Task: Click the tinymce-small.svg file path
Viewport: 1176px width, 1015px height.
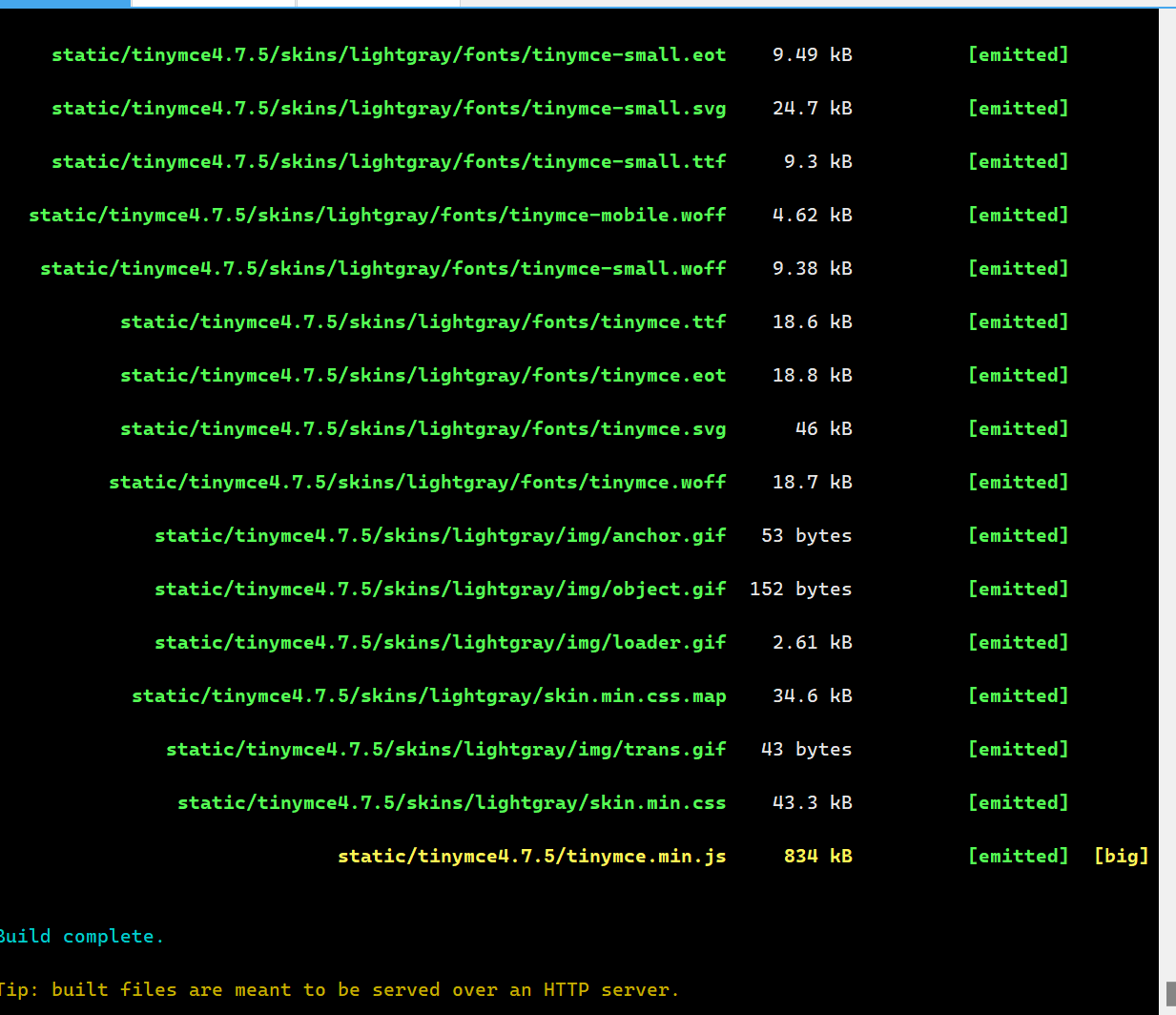Action: pos(389,109)
